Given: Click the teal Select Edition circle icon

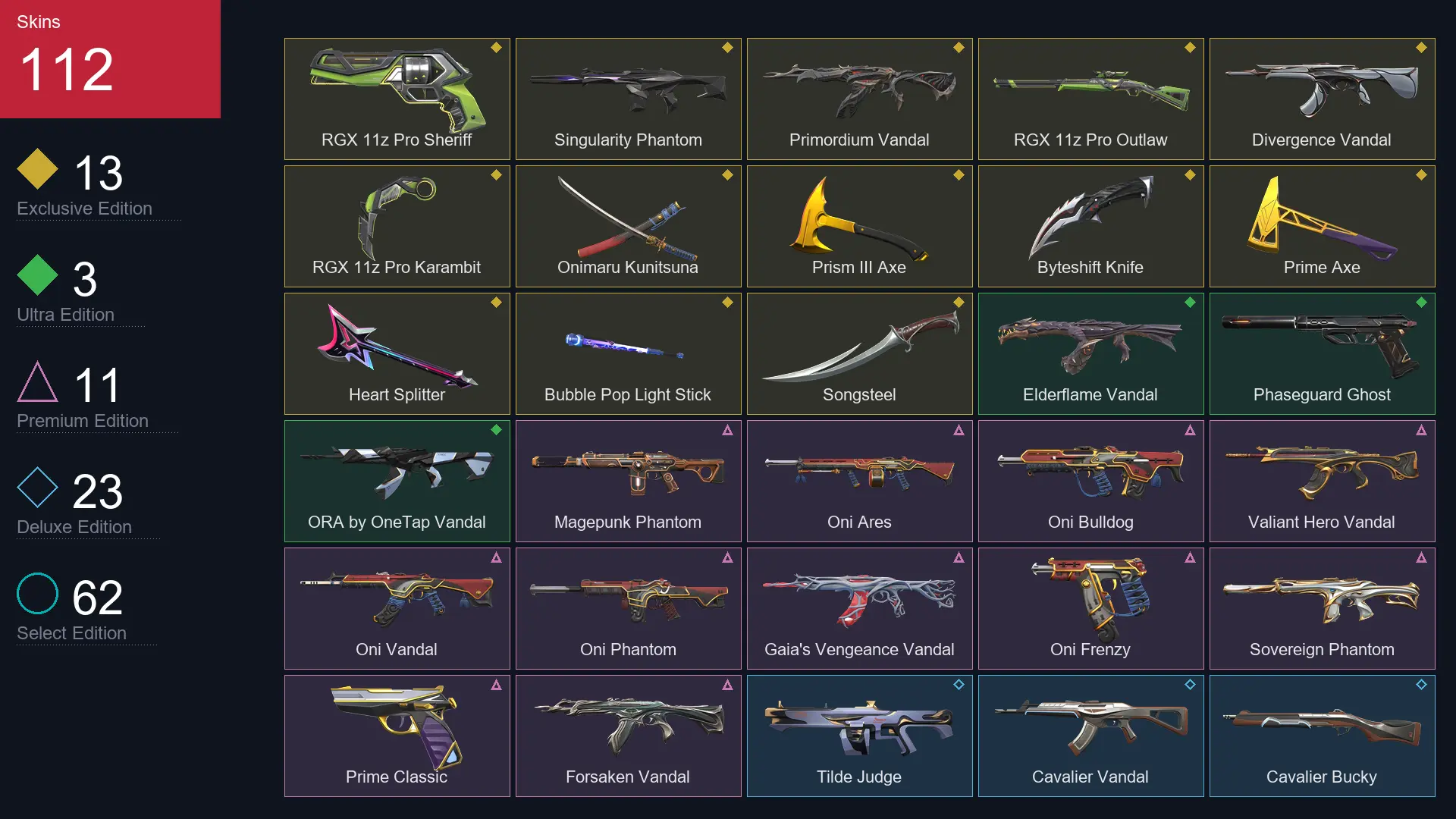Looking at the screenshot, I should 37,593.
